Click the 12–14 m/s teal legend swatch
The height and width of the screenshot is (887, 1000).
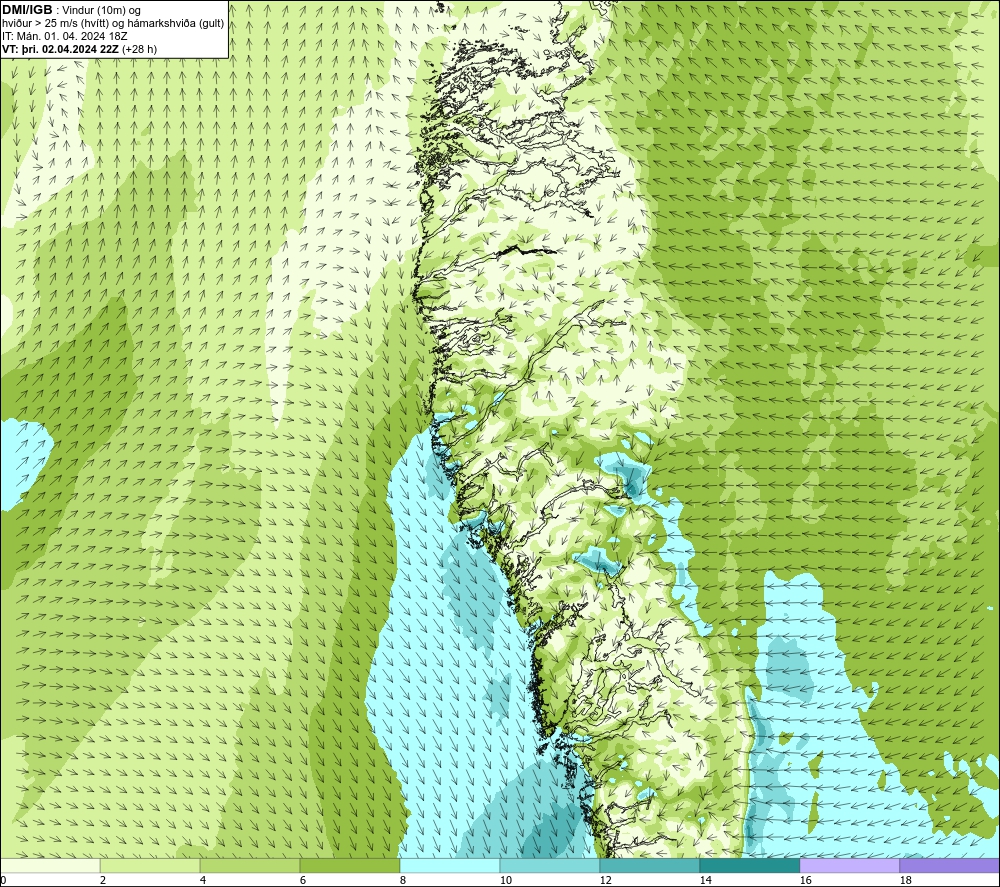tap(650, 866)
